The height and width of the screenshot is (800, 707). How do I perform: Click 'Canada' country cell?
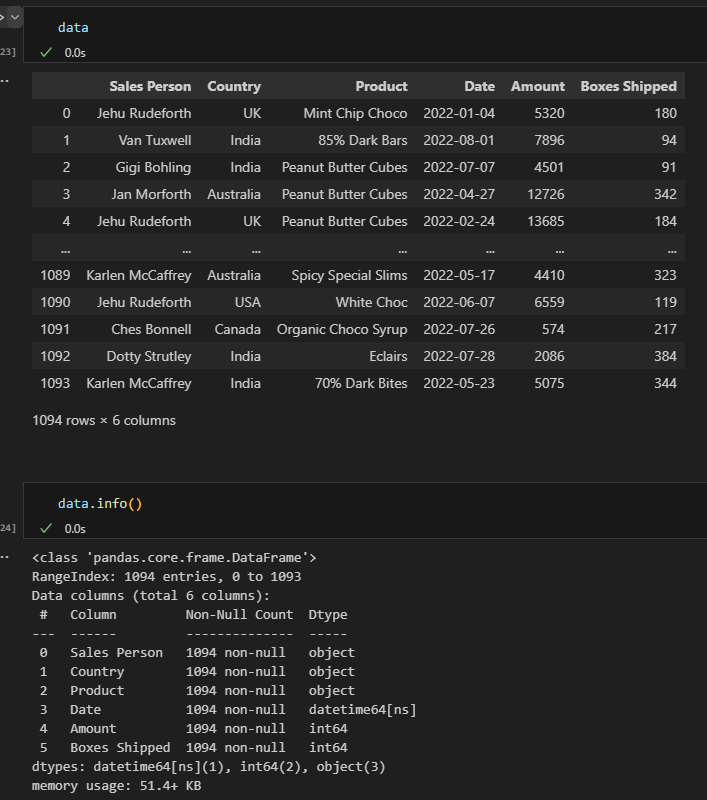point(237,330)
